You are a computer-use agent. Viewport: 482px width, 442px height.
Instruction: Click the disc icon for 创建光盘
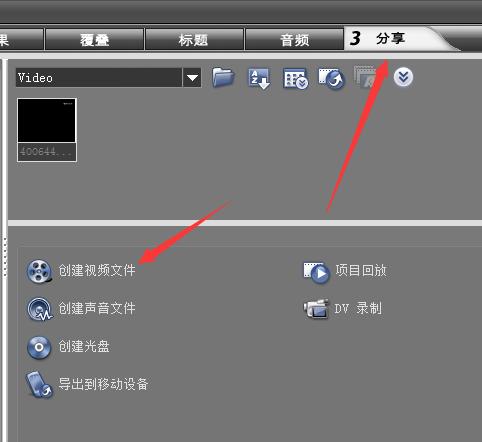pos(39,347)
